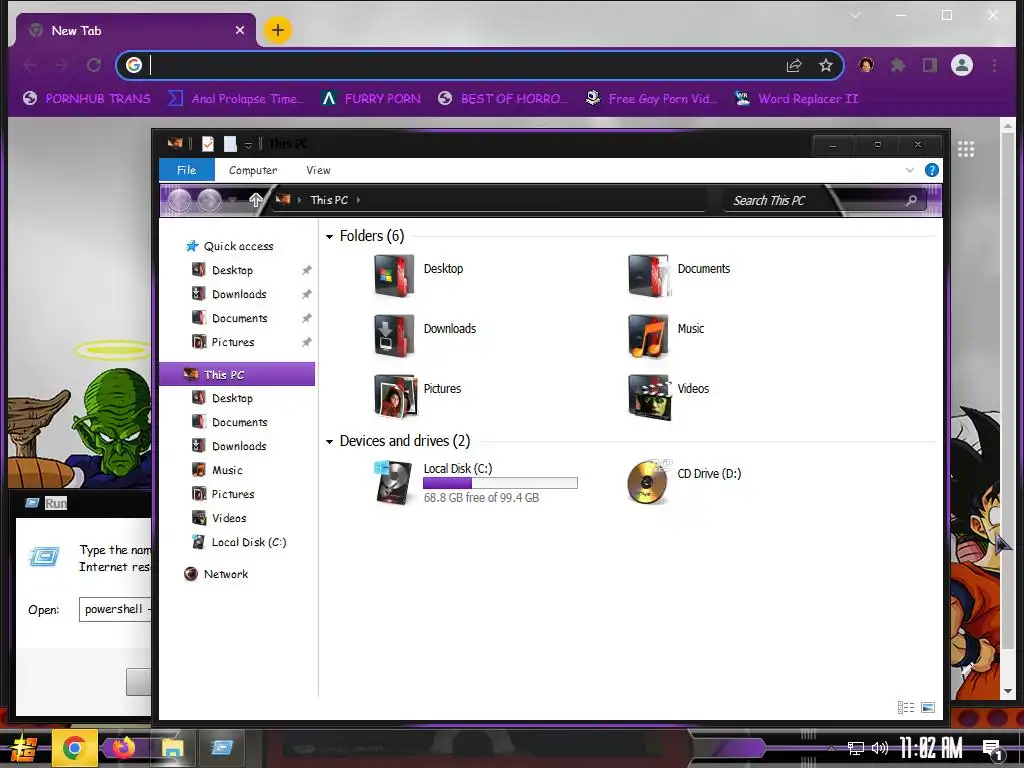The height and width of the screenshot is (768, 1024).
Task: Open the Downloads folder icon in Folders group
Action: pos(394,336)
